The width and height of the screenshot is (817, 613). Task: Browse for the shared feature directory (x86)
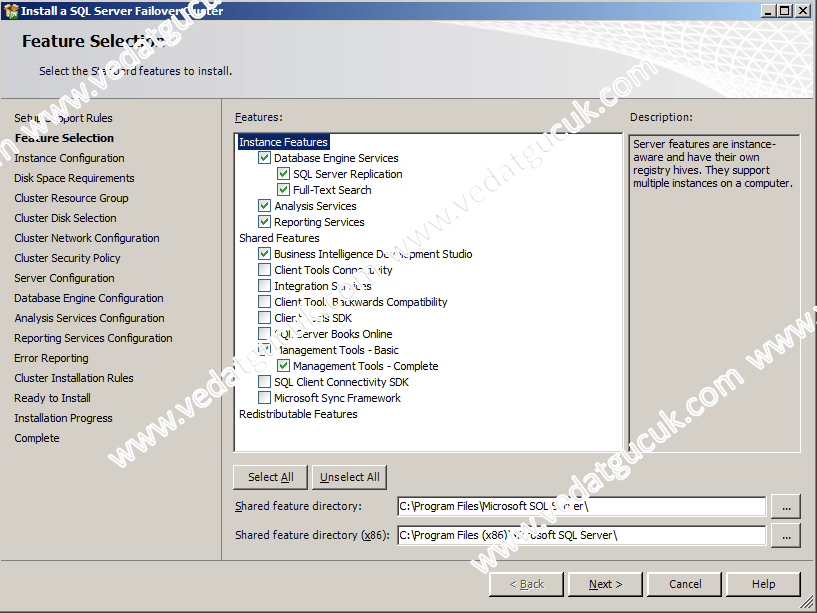[x=786, y=536]
